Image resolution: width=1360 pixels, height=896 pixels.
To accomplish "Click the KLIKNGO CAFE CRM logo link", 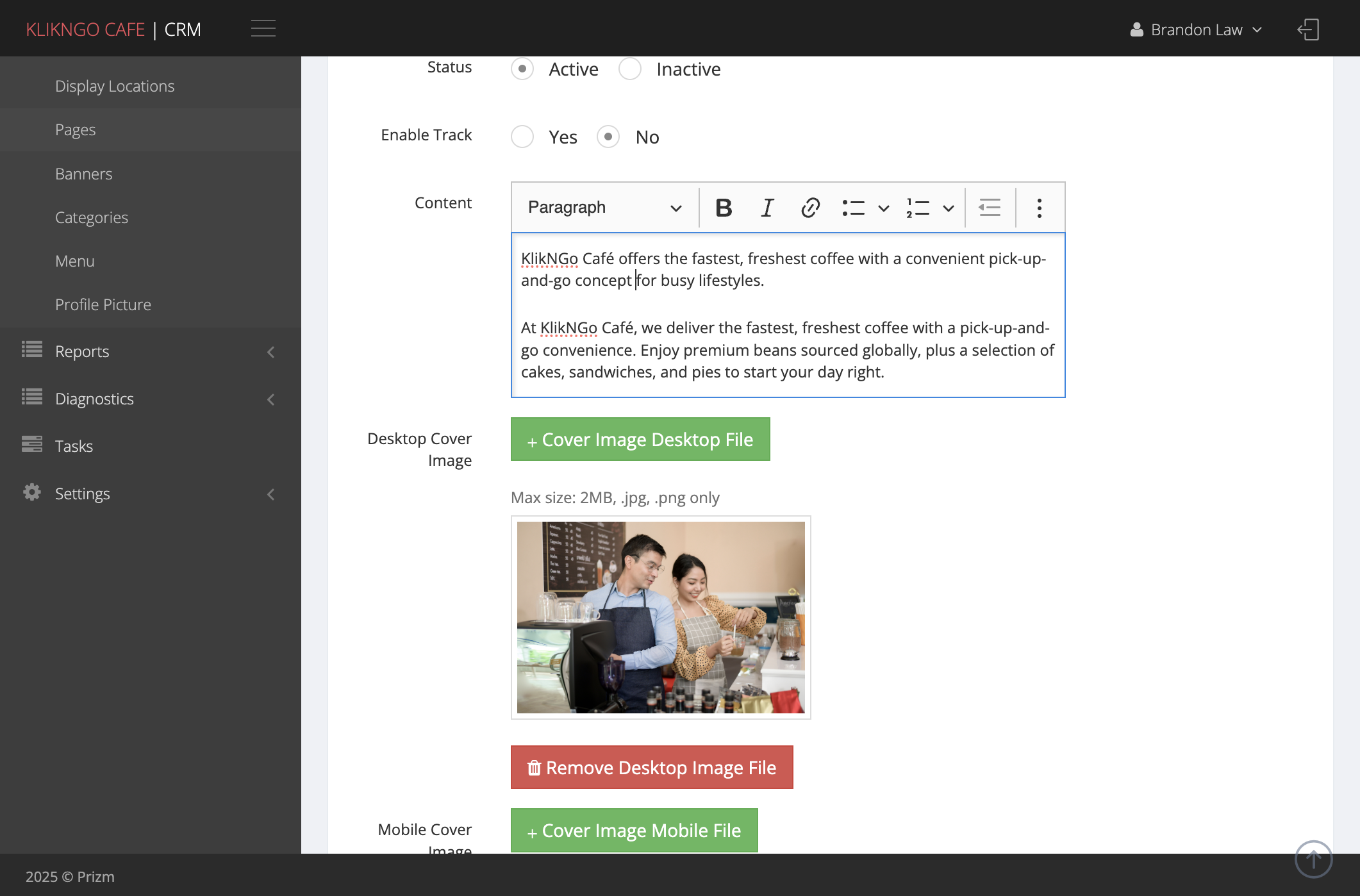I will click(x=113, y=29).
